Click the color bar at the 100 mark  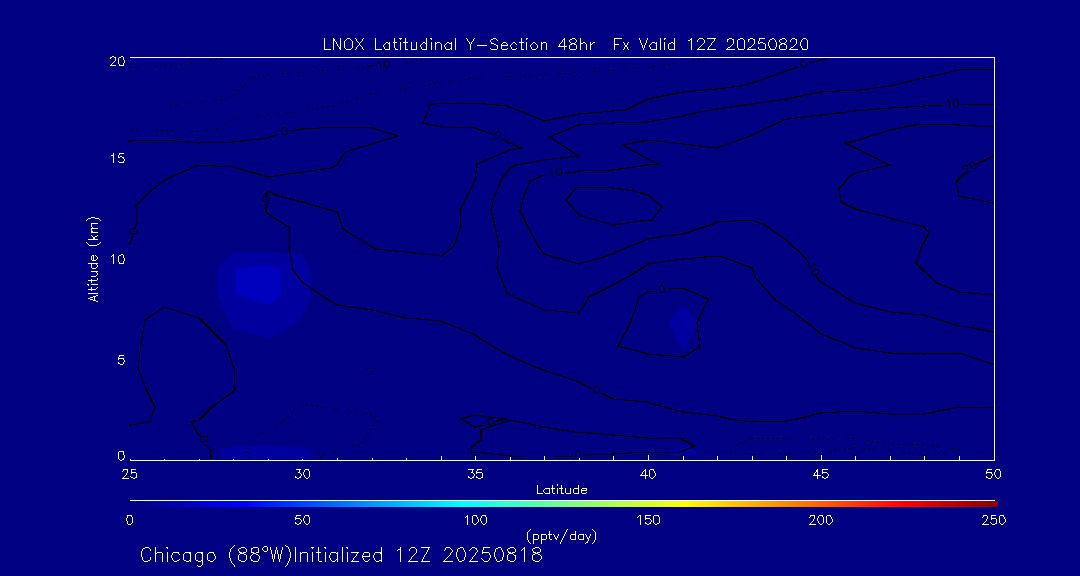coord(476,502)
